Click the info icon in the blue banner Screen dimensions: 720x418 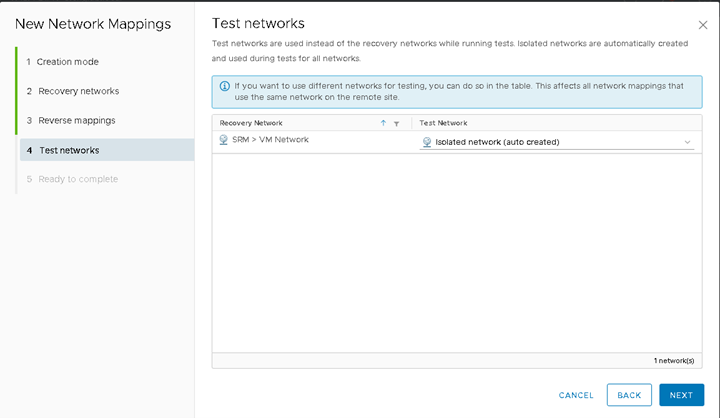[x=225, y=86]
